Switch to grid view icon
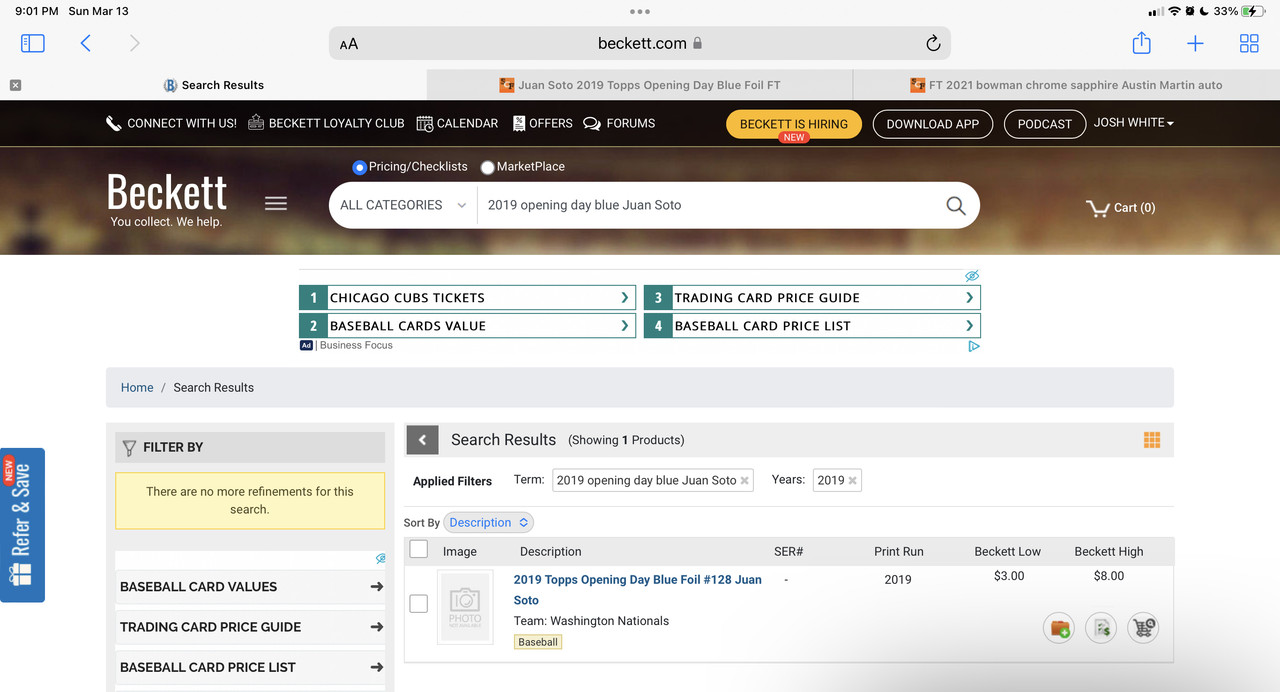 coord(1152,440)
